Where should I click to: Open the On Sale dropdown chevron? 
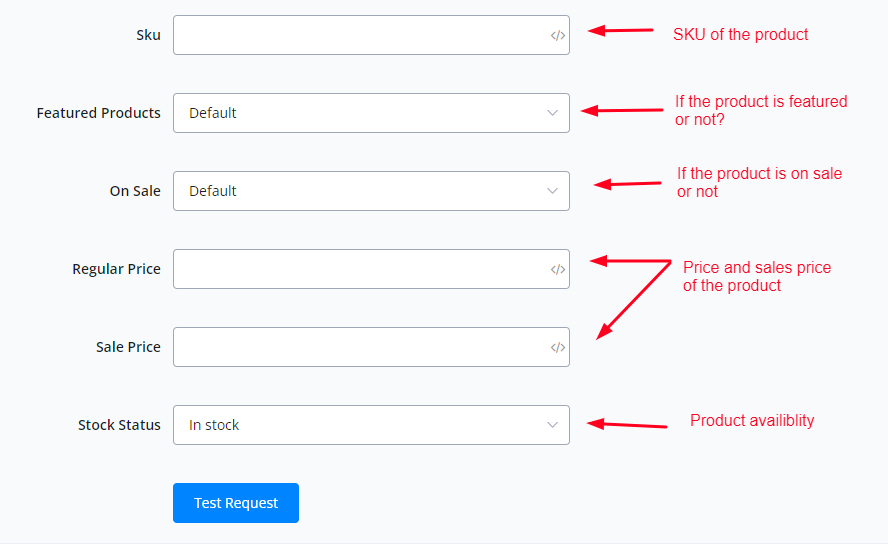click(553, 191)
